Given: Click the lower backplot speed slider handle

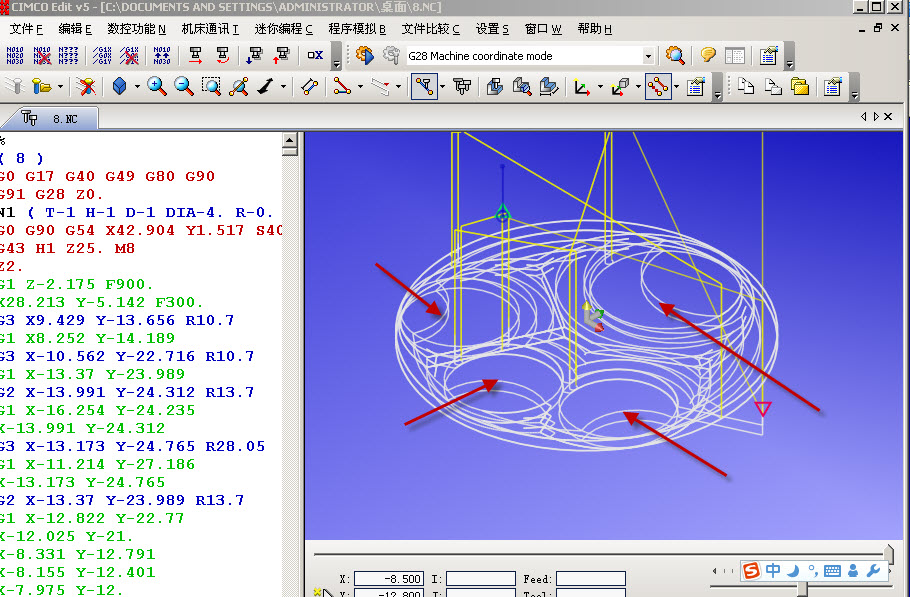Looking at the screenshot, I should coord(803,589).
